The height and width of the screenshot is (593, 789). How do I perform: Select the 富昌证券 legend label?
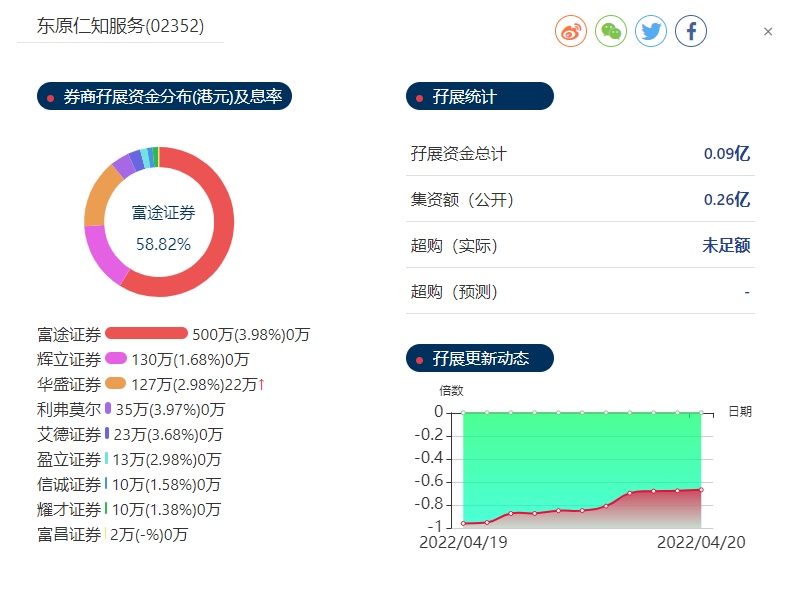coord(69,535)
